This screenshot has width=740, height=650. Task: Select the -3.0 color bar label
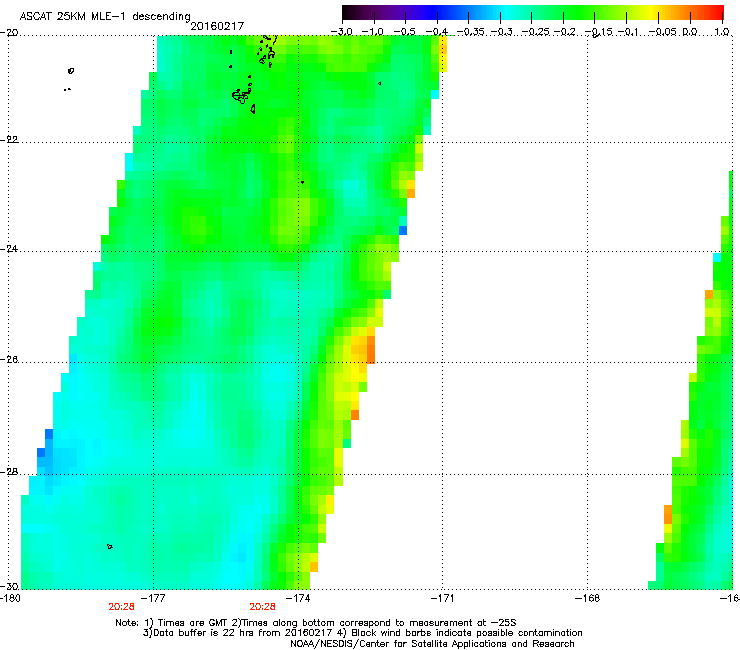(x=341, y=32)
